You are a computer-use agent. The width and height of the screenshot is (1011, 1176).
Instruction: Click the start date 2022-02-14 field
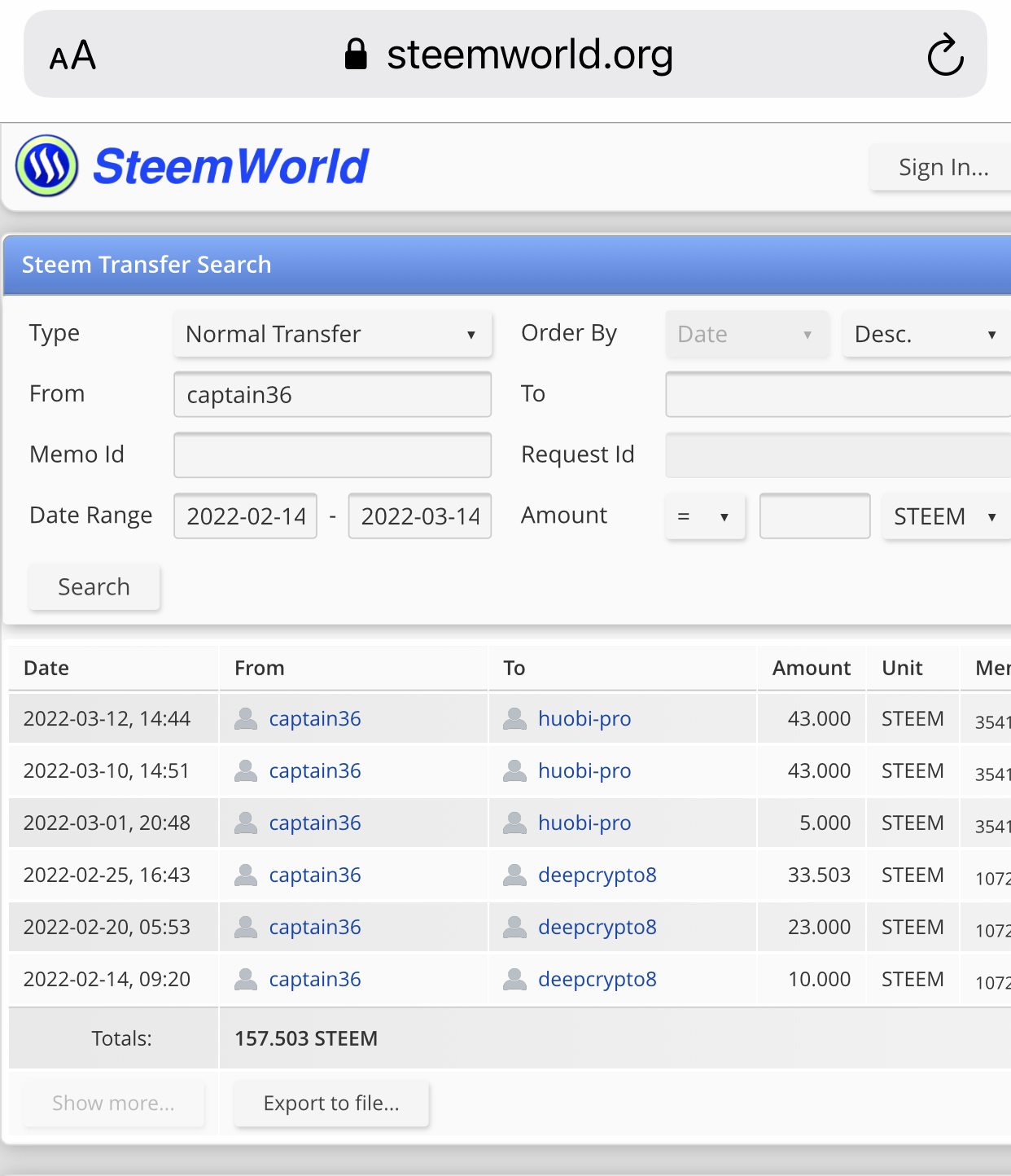click(246, 516)
